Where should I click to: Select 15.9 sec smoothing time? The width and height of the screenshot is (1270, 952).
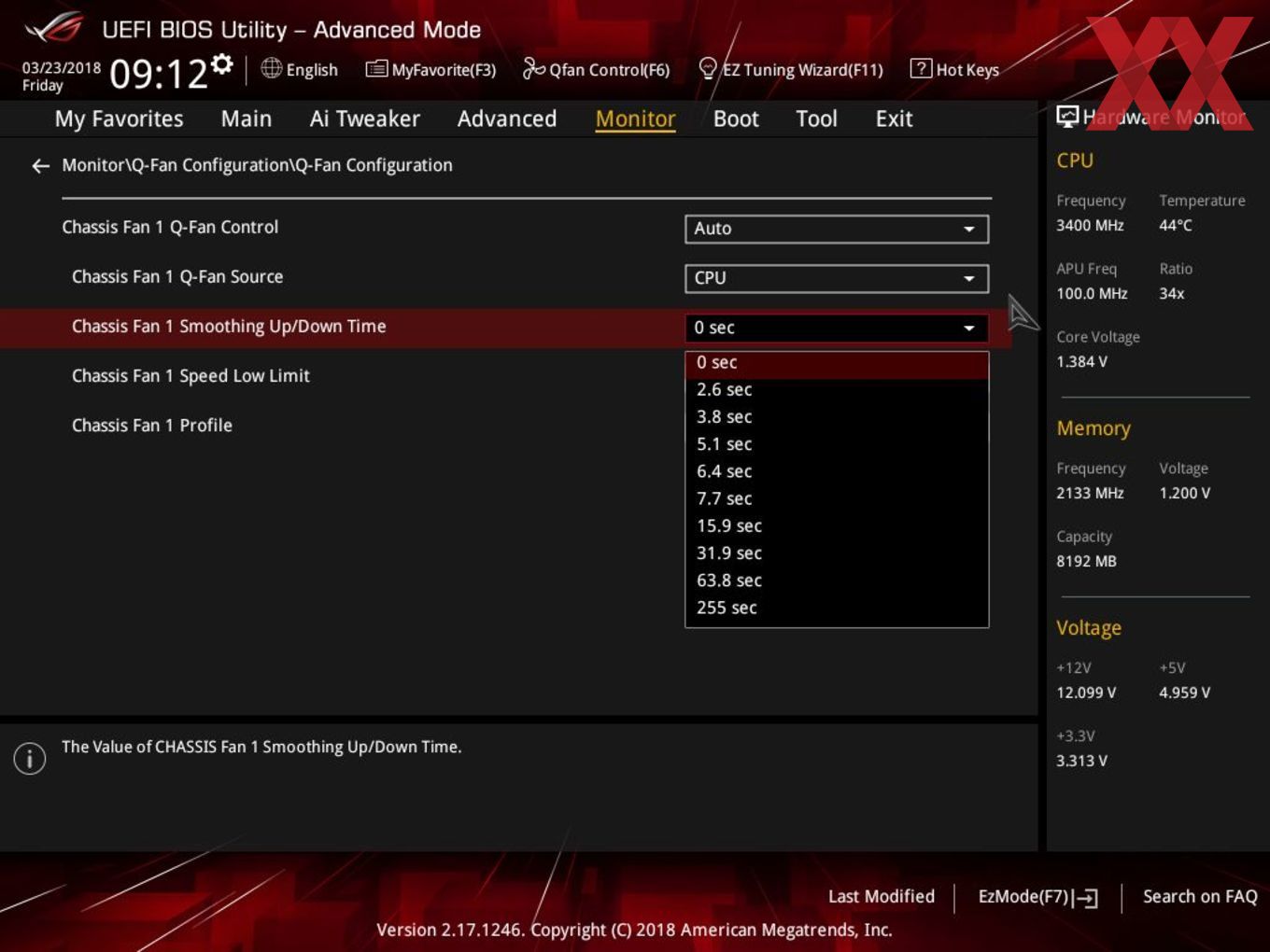click(x=837, y=525)
